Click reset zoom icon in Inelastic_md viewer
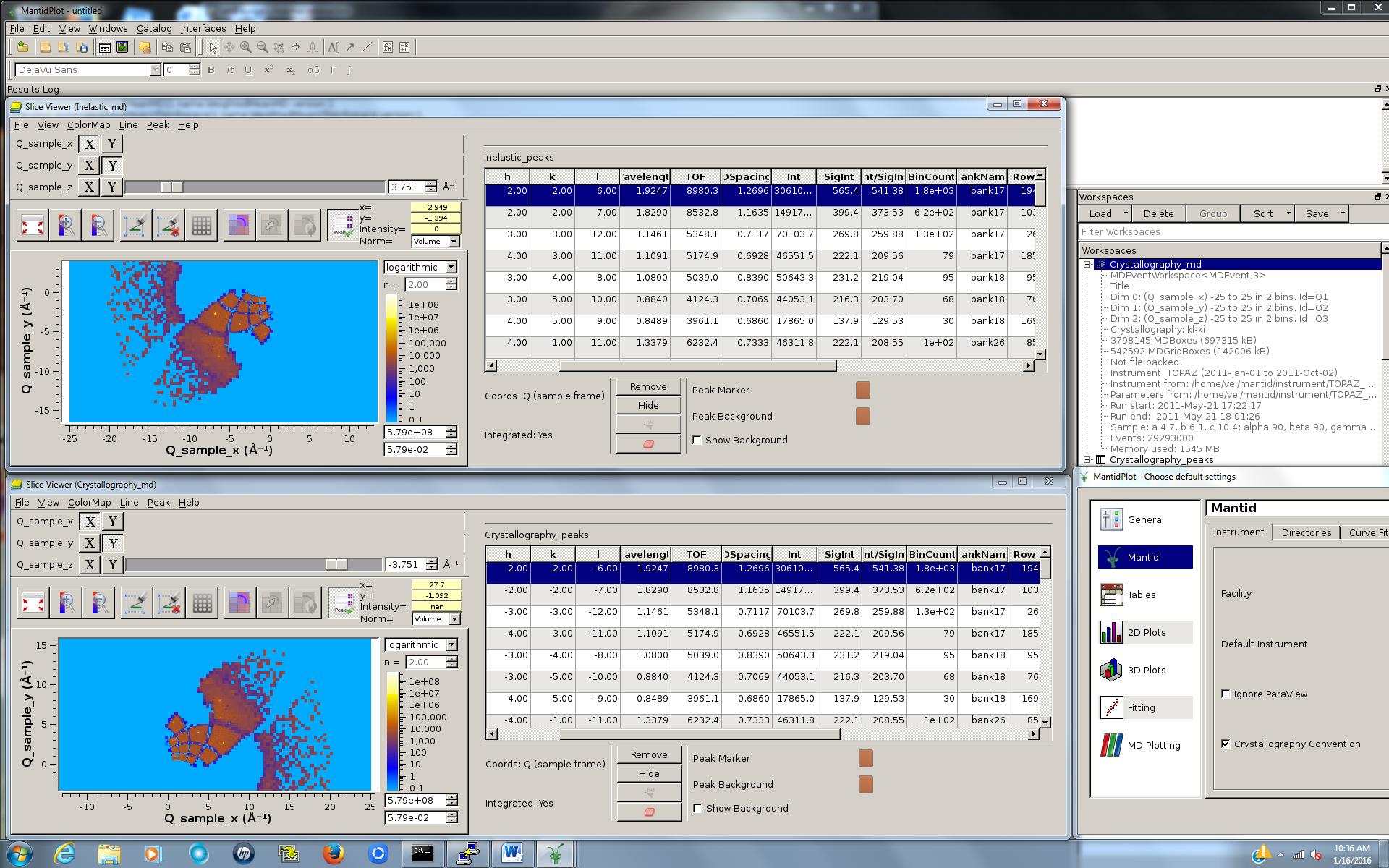The height and width of the screenshot is (868, 1389). pyautogui.click(x=33, y=225)
